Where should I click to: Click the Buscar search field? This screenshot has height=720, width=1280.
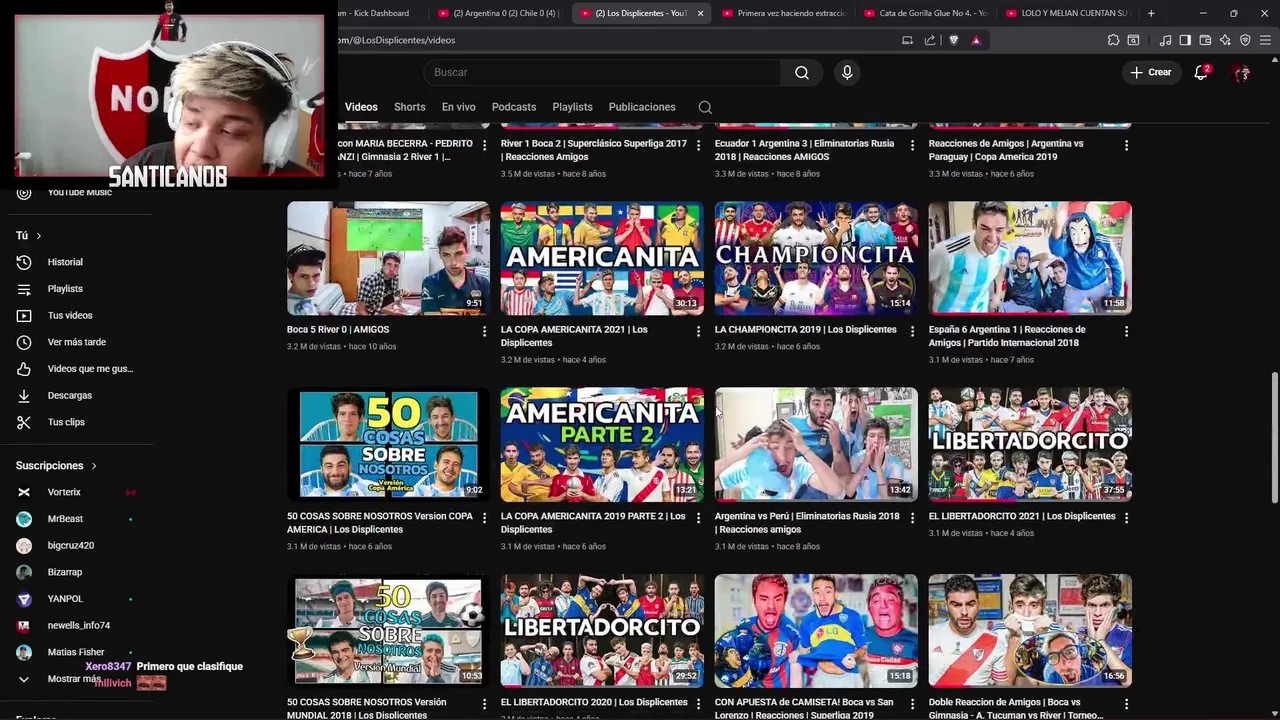pyautogui.click(x=603, y=72)
